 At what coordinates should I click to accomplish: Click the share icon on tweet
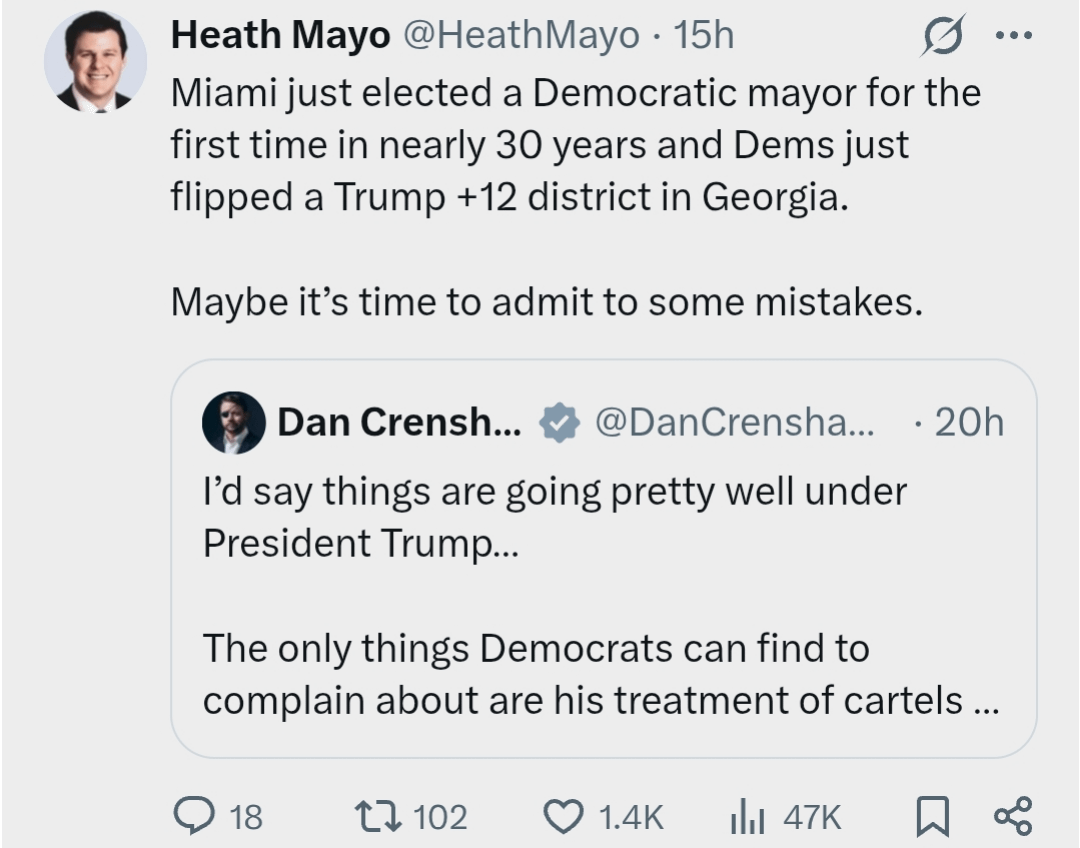(x=1011, y=816)
